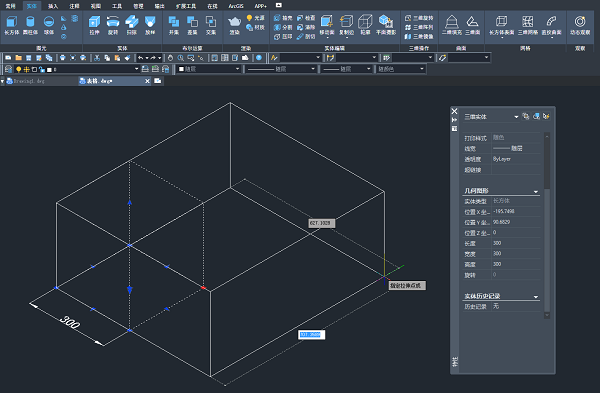600x393 pixels.
Task: Choose the 并集 union boolean icon
Action: coord(174,25)
